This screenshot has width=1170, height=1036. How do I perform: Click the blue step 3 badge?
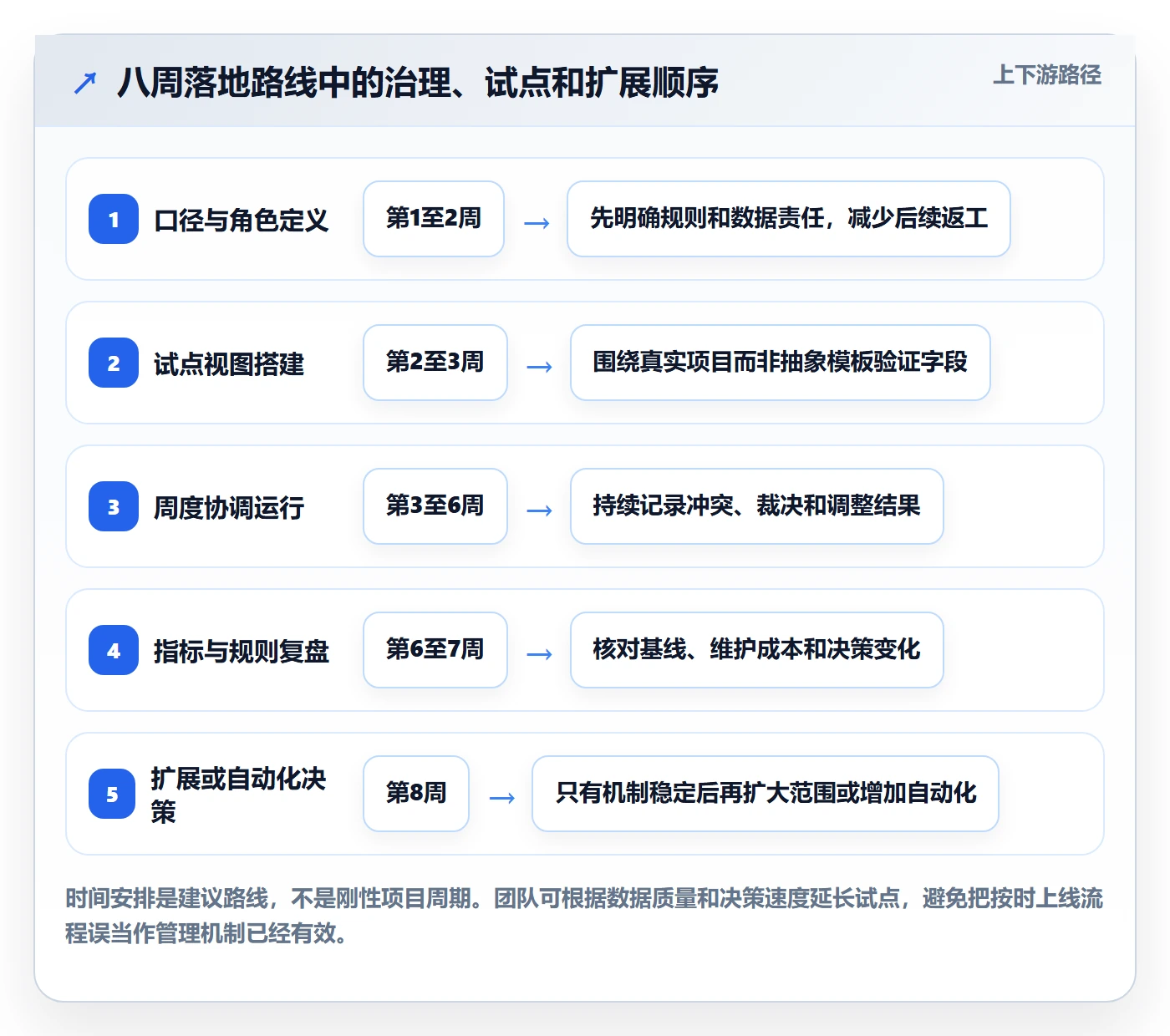pos(114,506)
